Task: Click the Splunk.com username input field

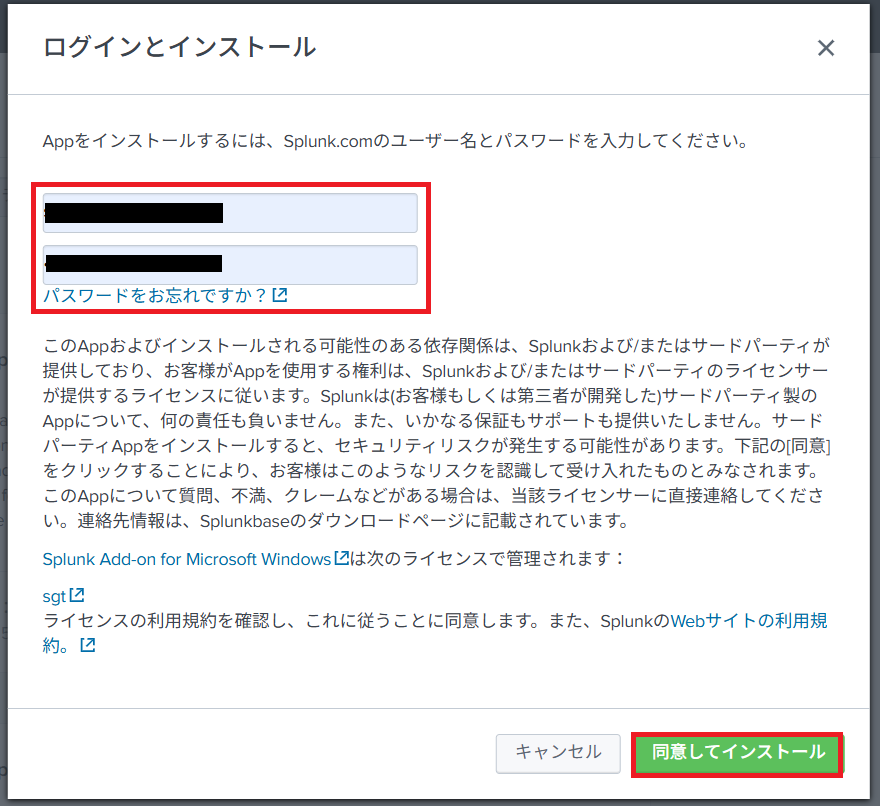Action: [x=230, y=213]
